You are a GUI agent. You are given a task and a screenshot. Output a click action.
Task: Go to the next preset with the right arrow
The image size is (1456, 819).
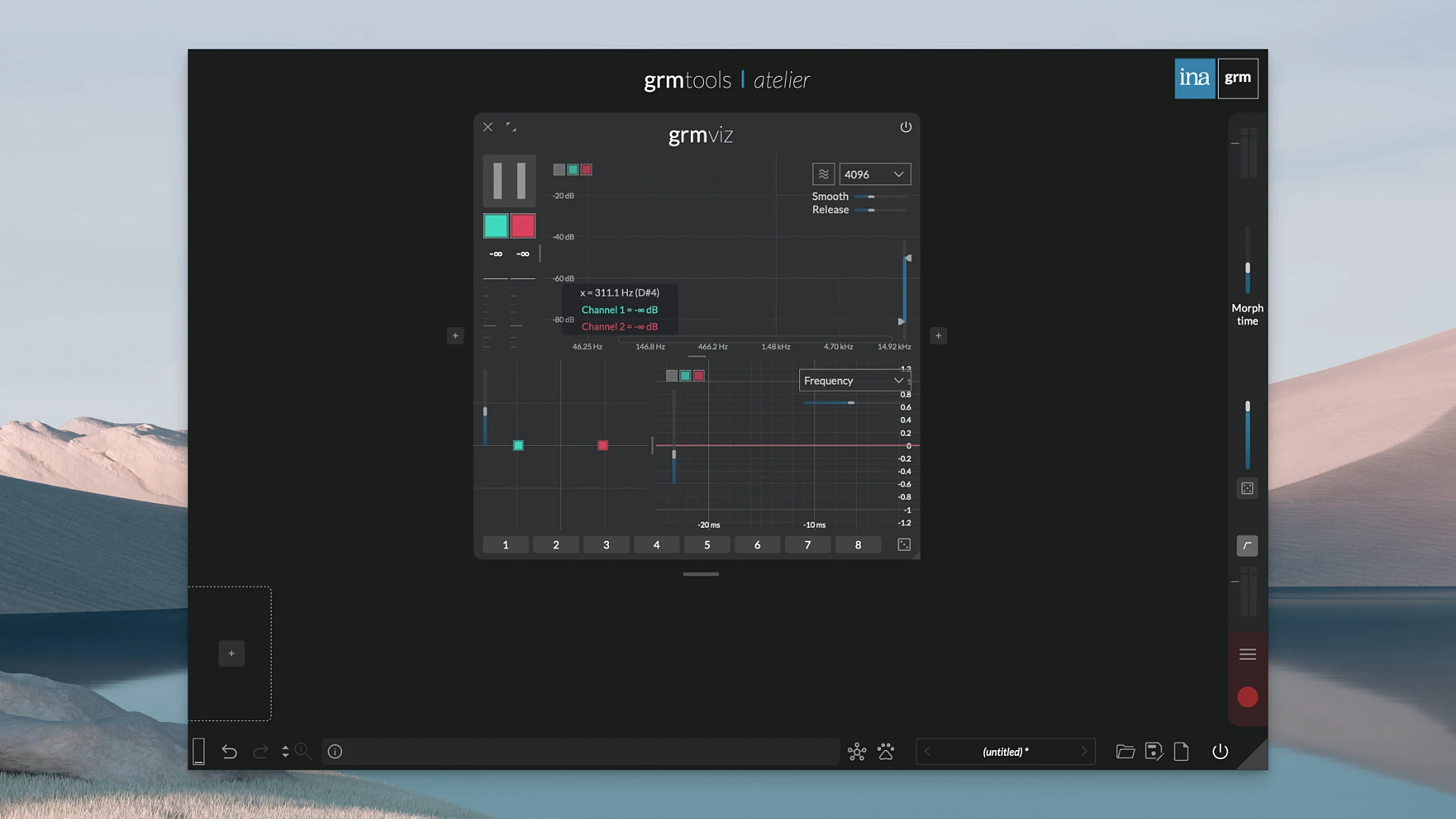pos(1084,752)
